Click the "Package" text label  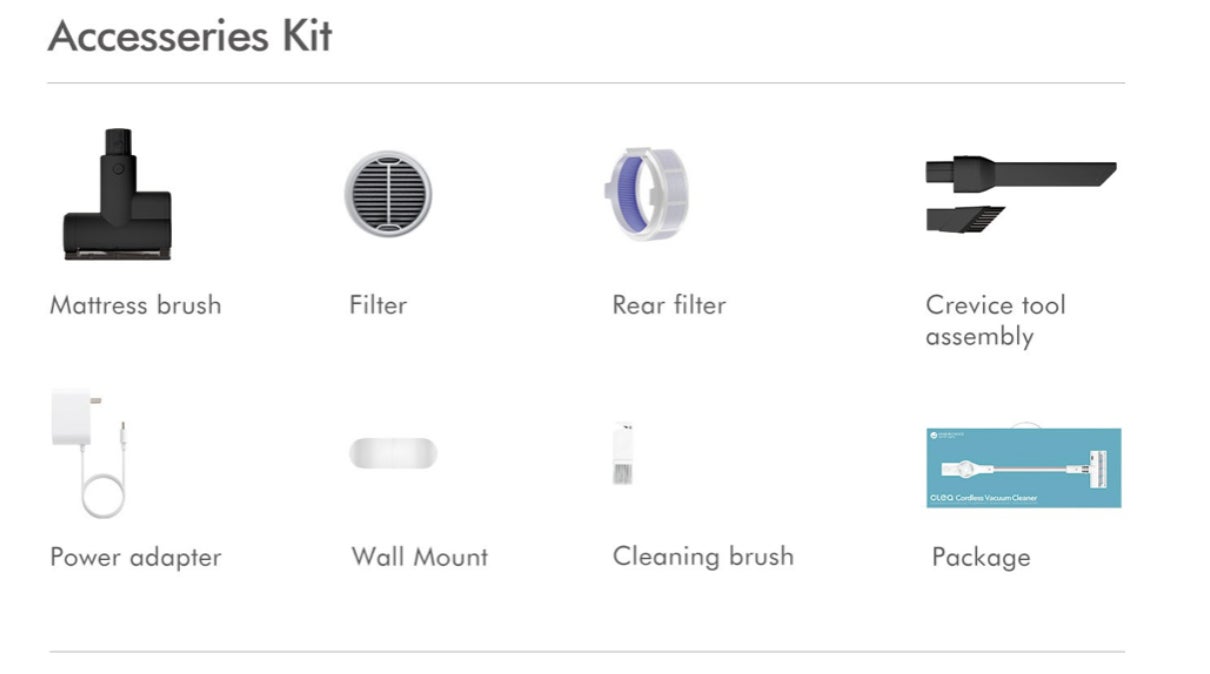(980, 557)
